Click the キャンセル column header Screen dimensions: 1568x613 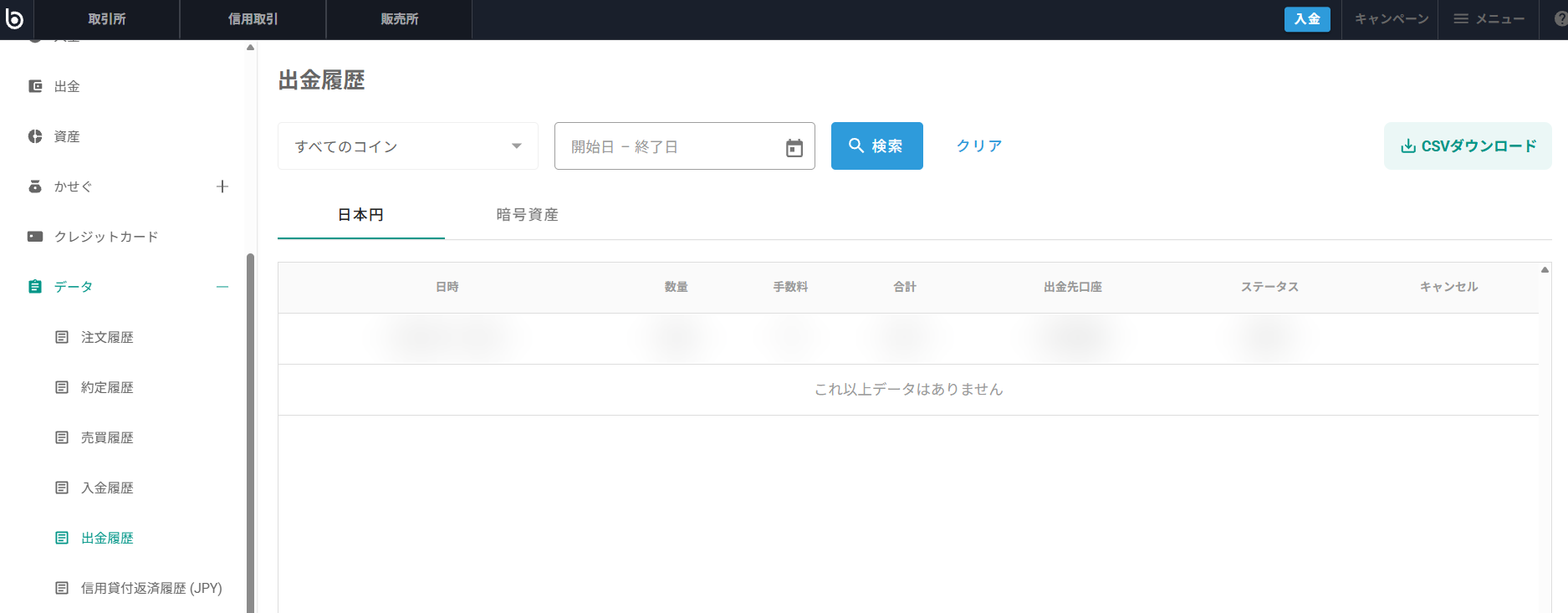1449,287
